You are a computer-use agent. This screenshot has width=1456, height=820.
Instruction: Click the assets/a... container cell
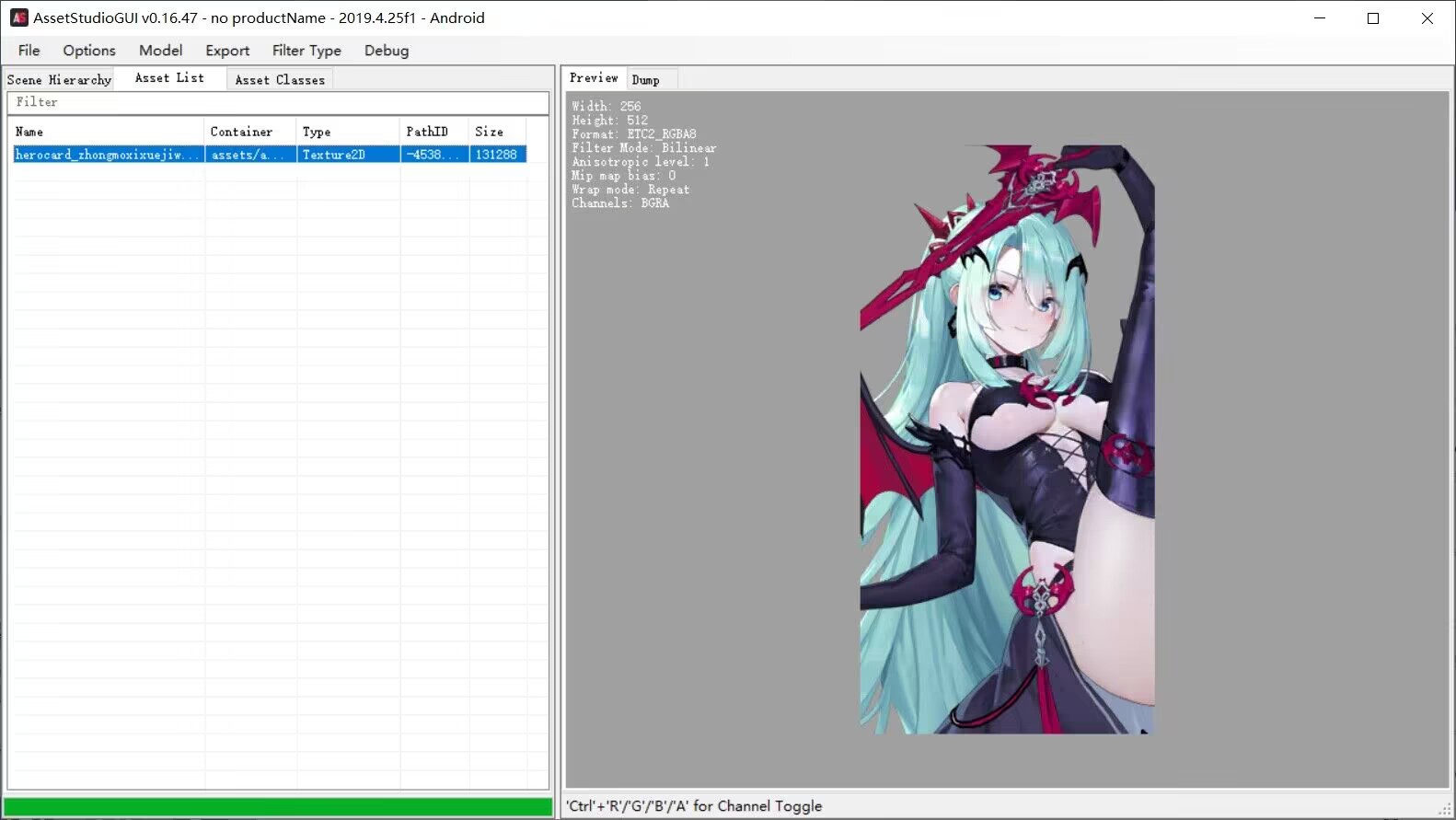click(x=250, y=155)
